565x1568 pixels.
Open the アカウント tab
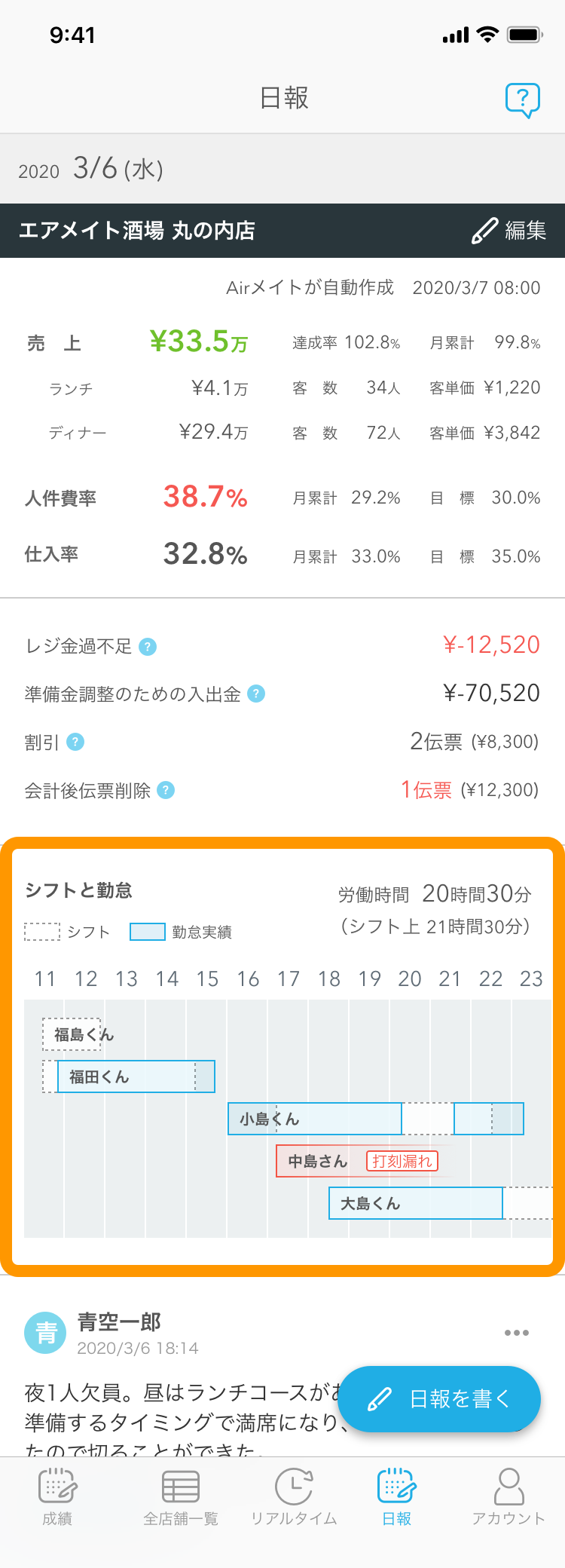click(x=508, y=1498)
